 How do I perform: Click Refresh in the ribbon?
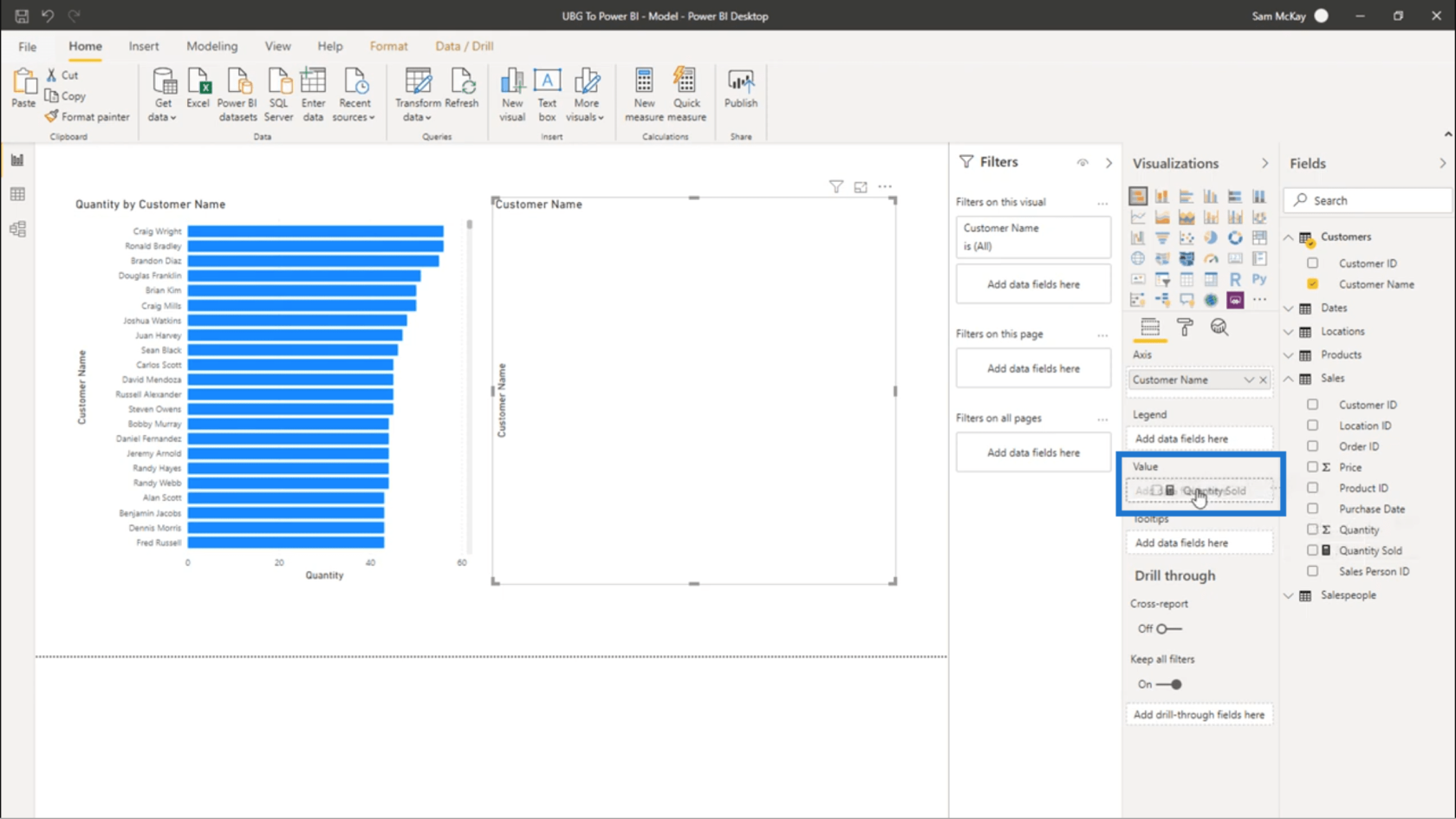point(462,88)
